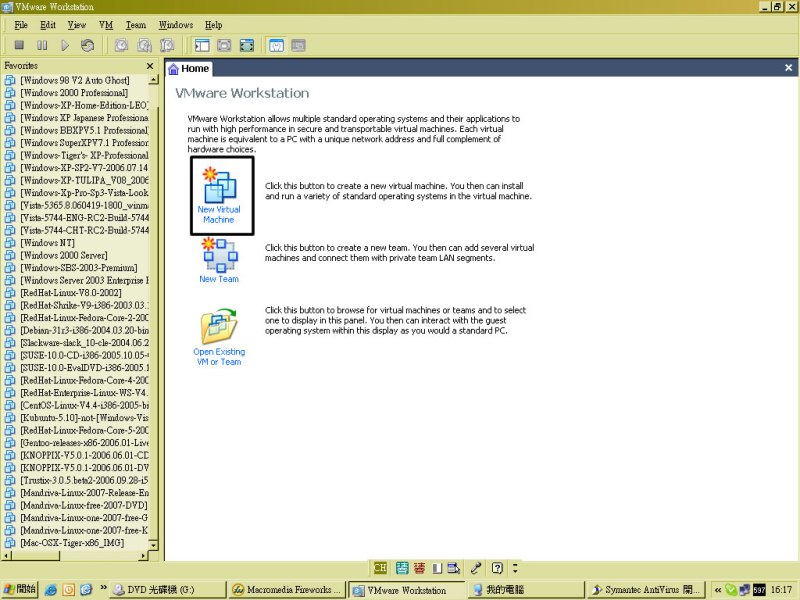Launch Internet Explorer from Quick Launch
The height and width of the screenshot is (600, 800).
51,590
